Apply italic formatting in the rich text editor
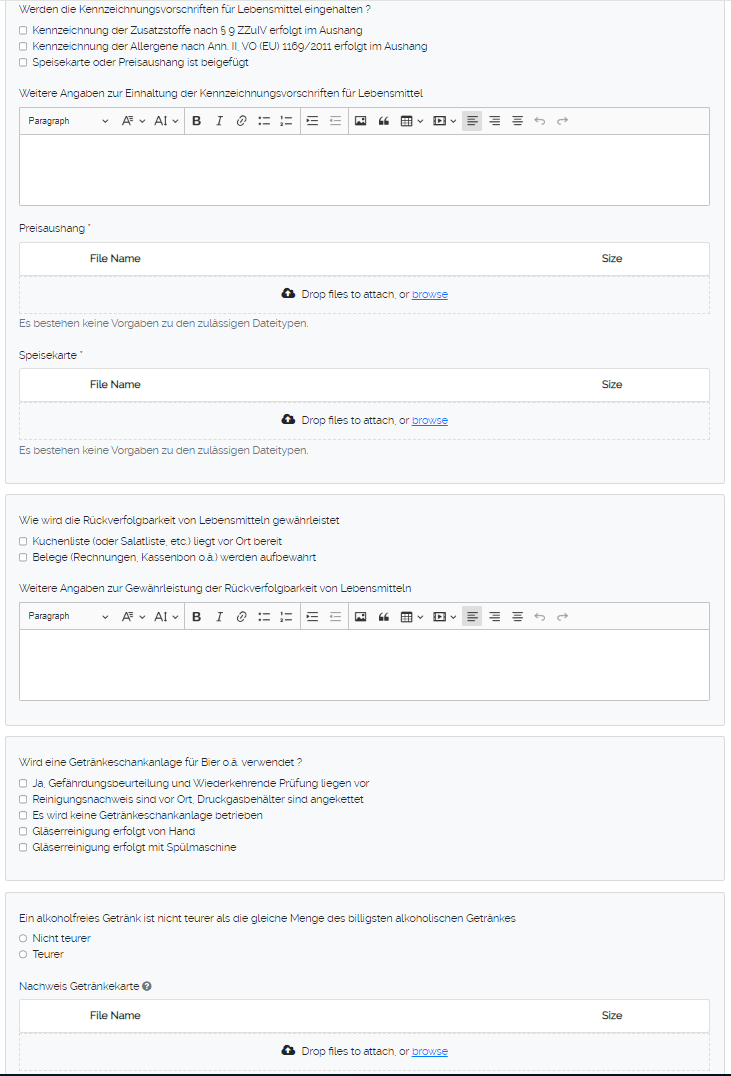This screenshot has width=731, height=1076. coord(219,120)
